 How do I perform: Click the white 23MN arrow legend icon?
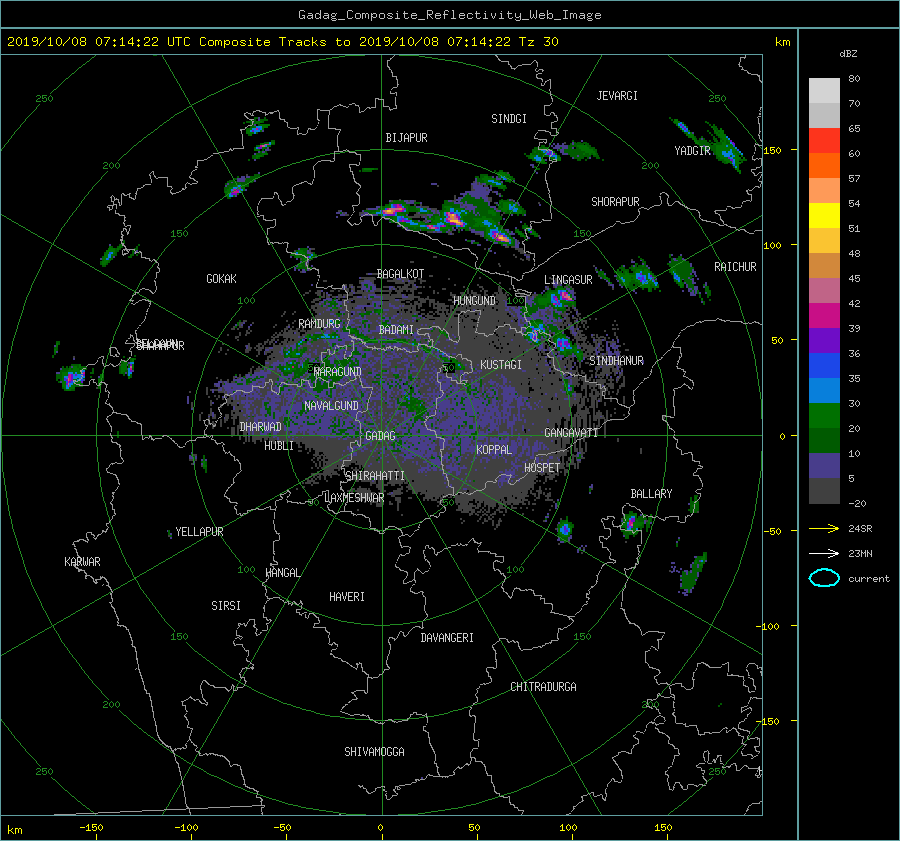click(824, 553)
